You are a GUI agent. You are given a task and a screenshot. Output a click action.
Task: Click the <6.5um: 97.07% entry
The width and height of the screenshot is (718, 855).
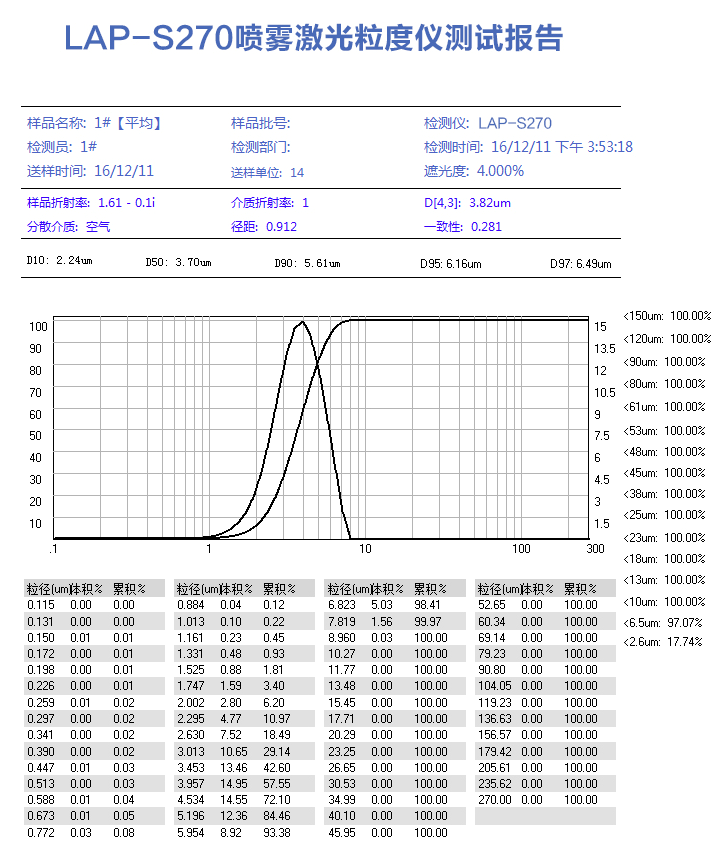[667, 623]
